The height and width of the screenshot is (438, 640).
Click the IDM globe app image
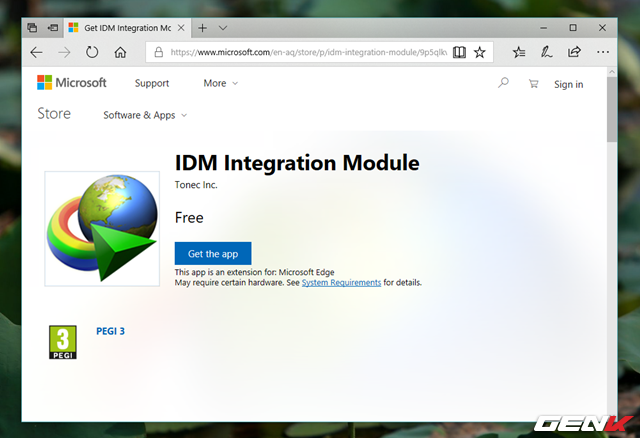pyautogui.click(x=102, y=229)
